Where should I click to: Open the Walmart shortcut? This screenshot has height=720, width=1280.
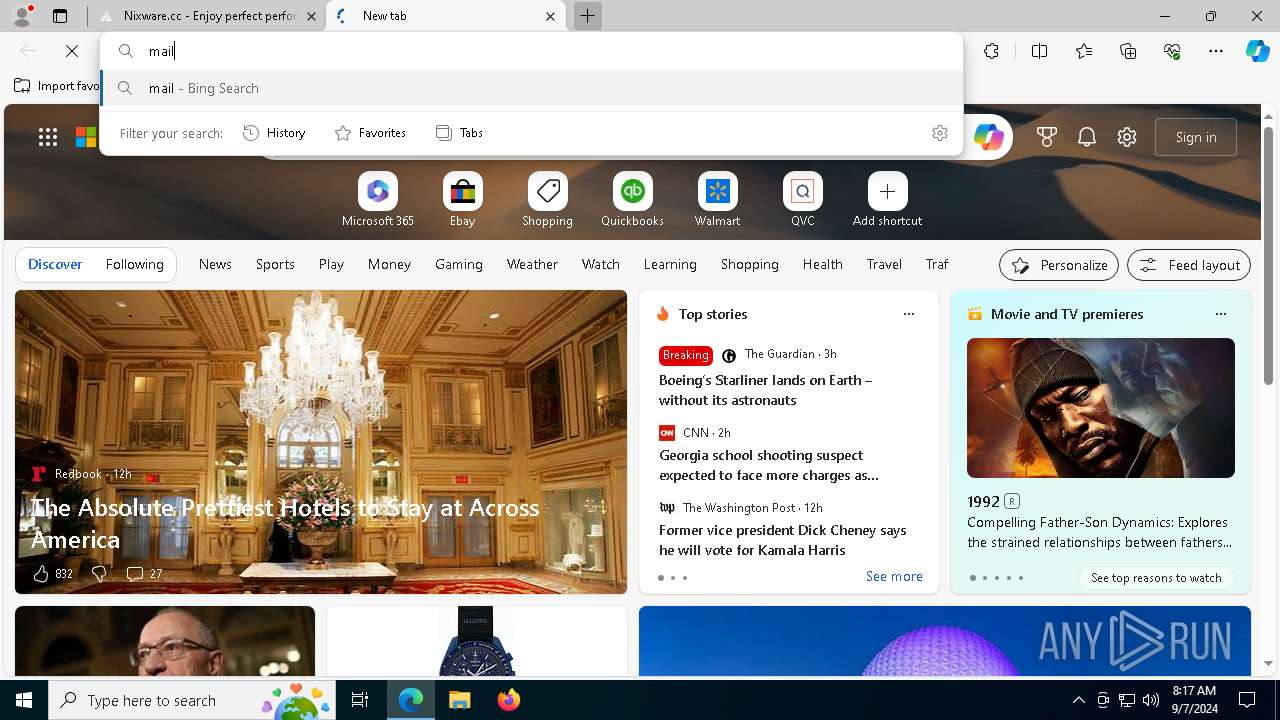[x=717, y=200]
